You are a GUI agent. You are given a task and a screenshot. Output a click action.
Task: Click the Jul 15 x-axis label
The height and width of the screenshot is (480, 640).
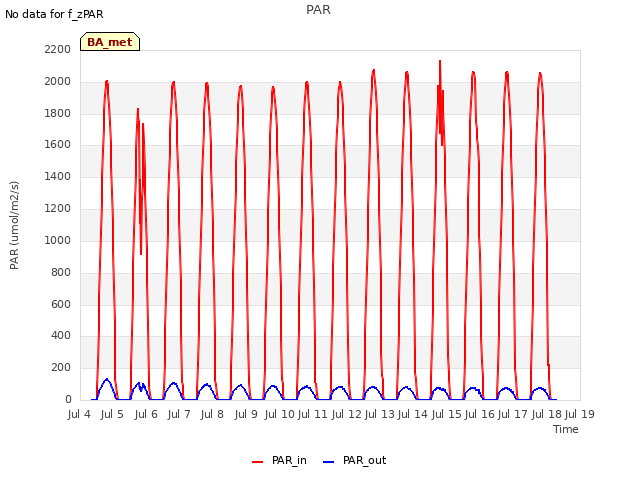pos(446,414)
